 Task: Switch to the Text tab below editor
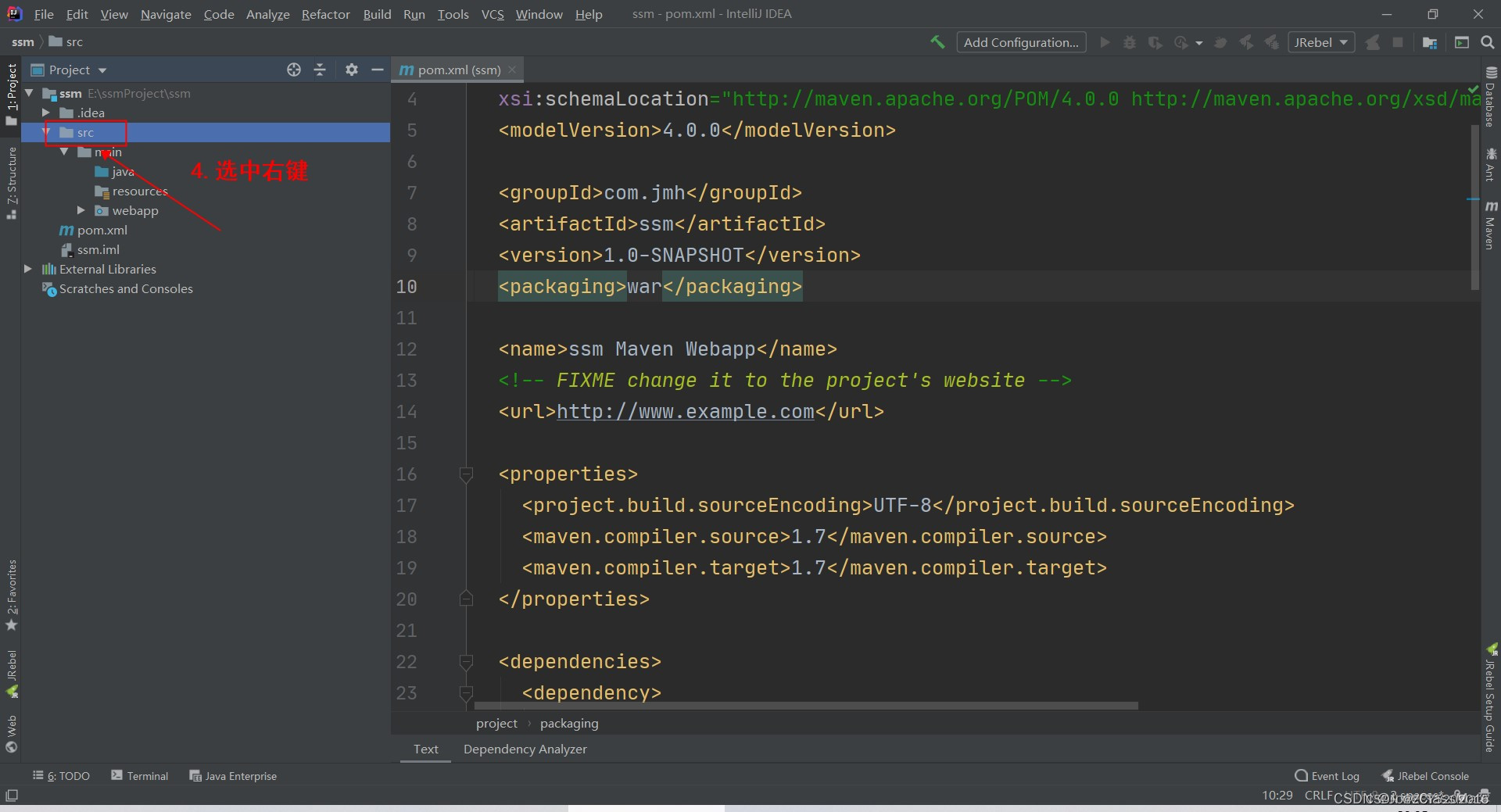point(426,749)
